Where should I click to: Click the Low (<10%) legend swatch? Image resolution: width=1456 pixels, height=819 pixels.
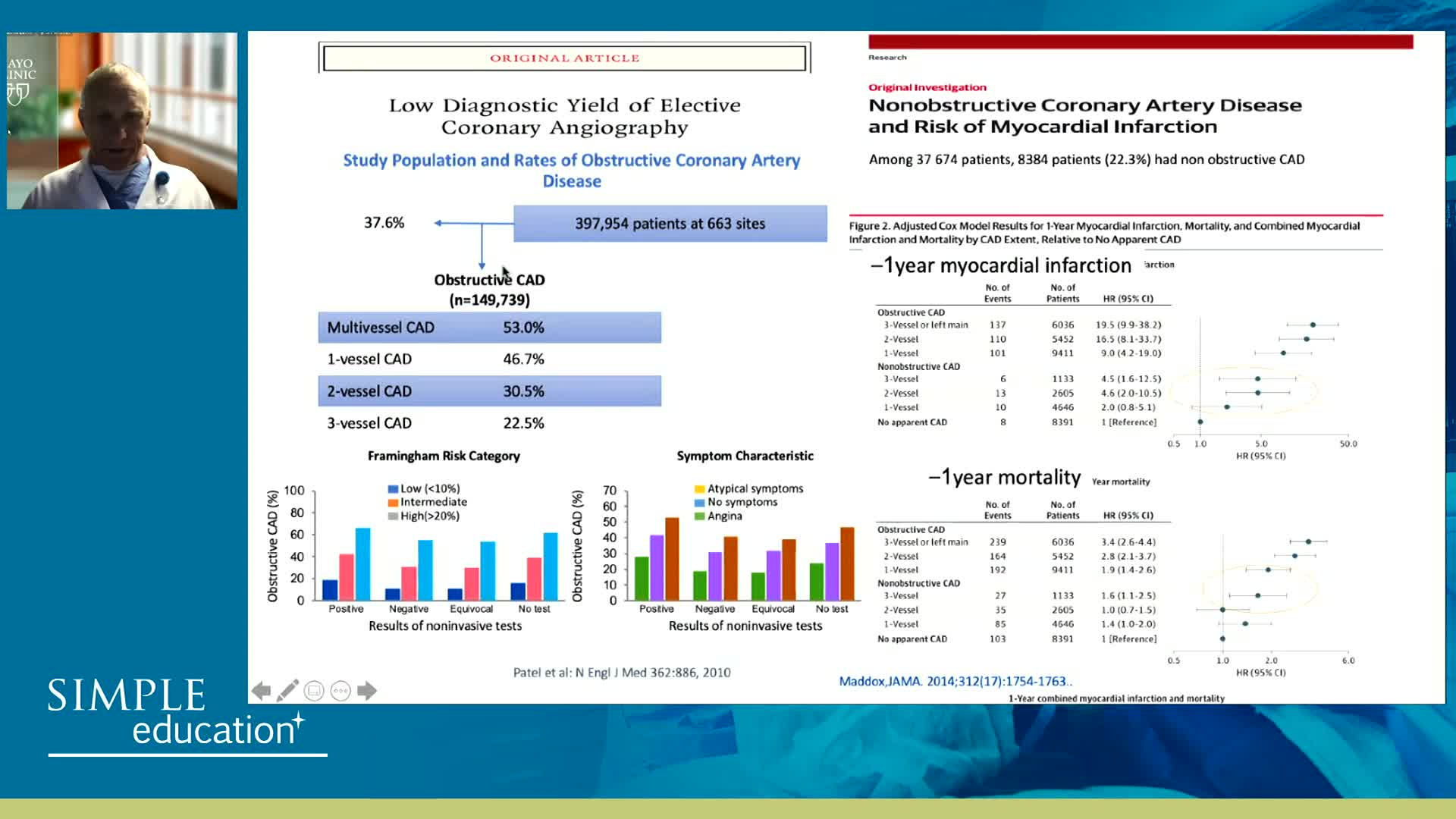coord(393,489)
